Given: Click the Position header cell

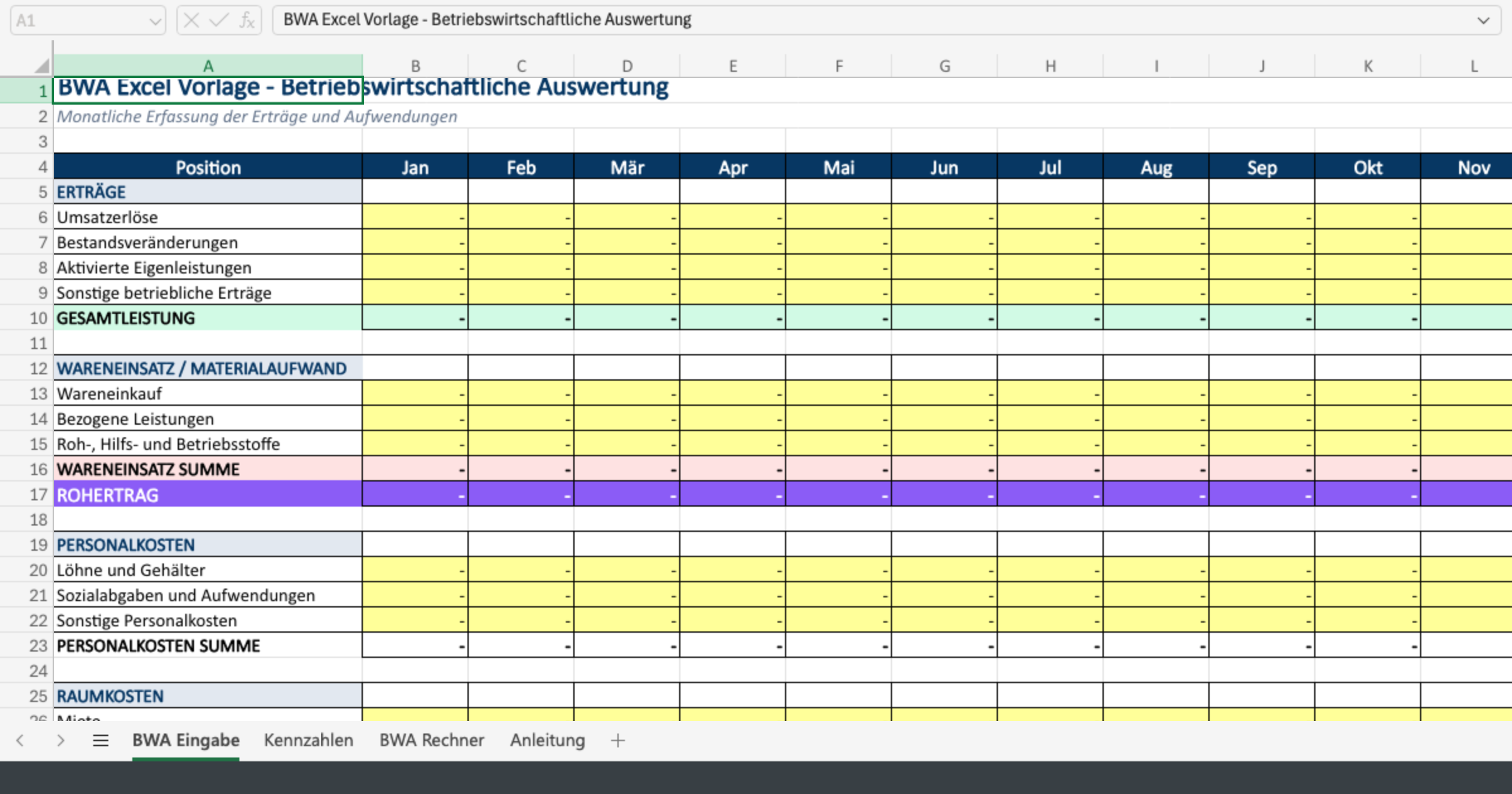Looking at the screenshot, I should tap(208, 167).
